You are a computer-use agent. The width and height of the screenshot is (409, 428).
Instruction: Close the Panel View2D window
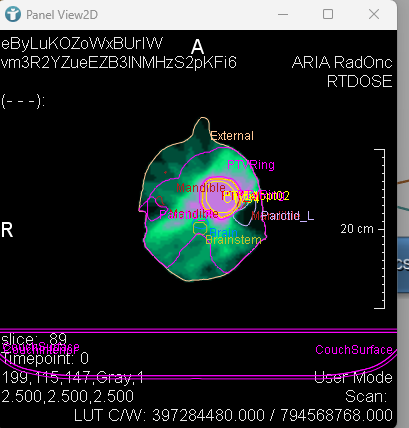click(374, 14)
